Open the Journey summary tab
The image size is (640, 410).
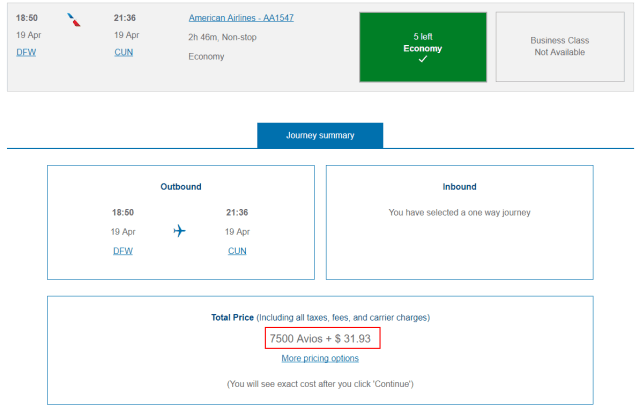[320, 135]
